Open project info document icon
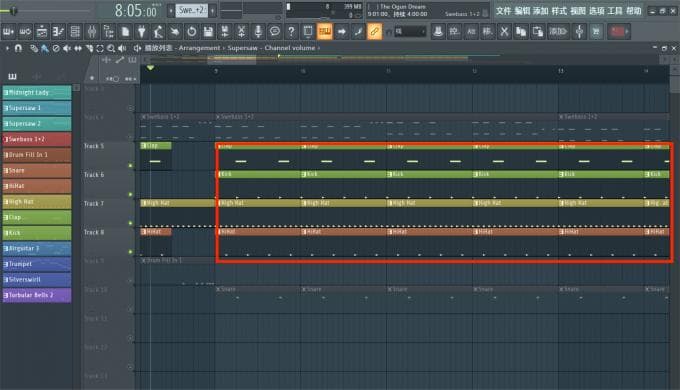680x390 pixels. click(x=125, y=31)
